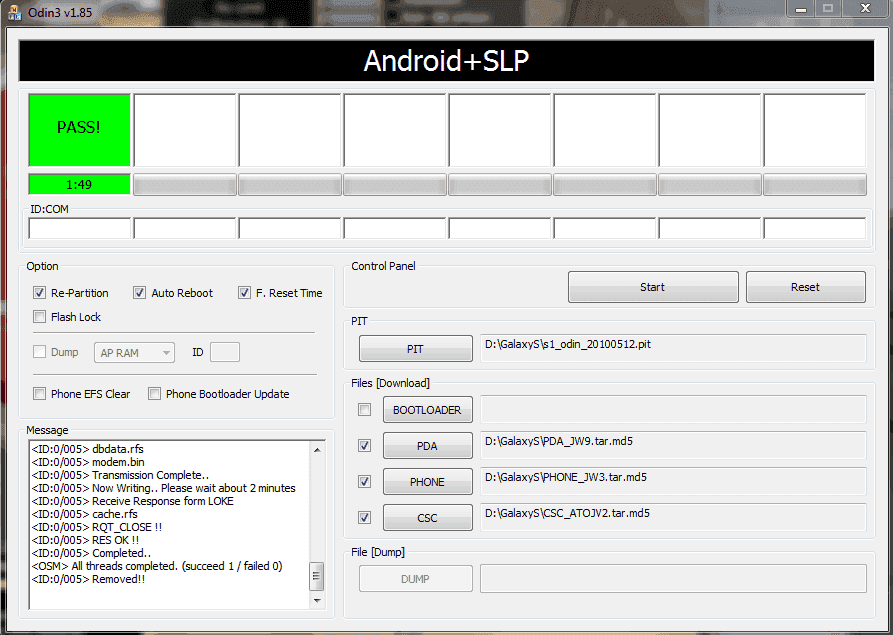The width and height of the screenshot is (893, 635).
Task: Toggle the Re-Partition checkbox
Action: (39, 293)
